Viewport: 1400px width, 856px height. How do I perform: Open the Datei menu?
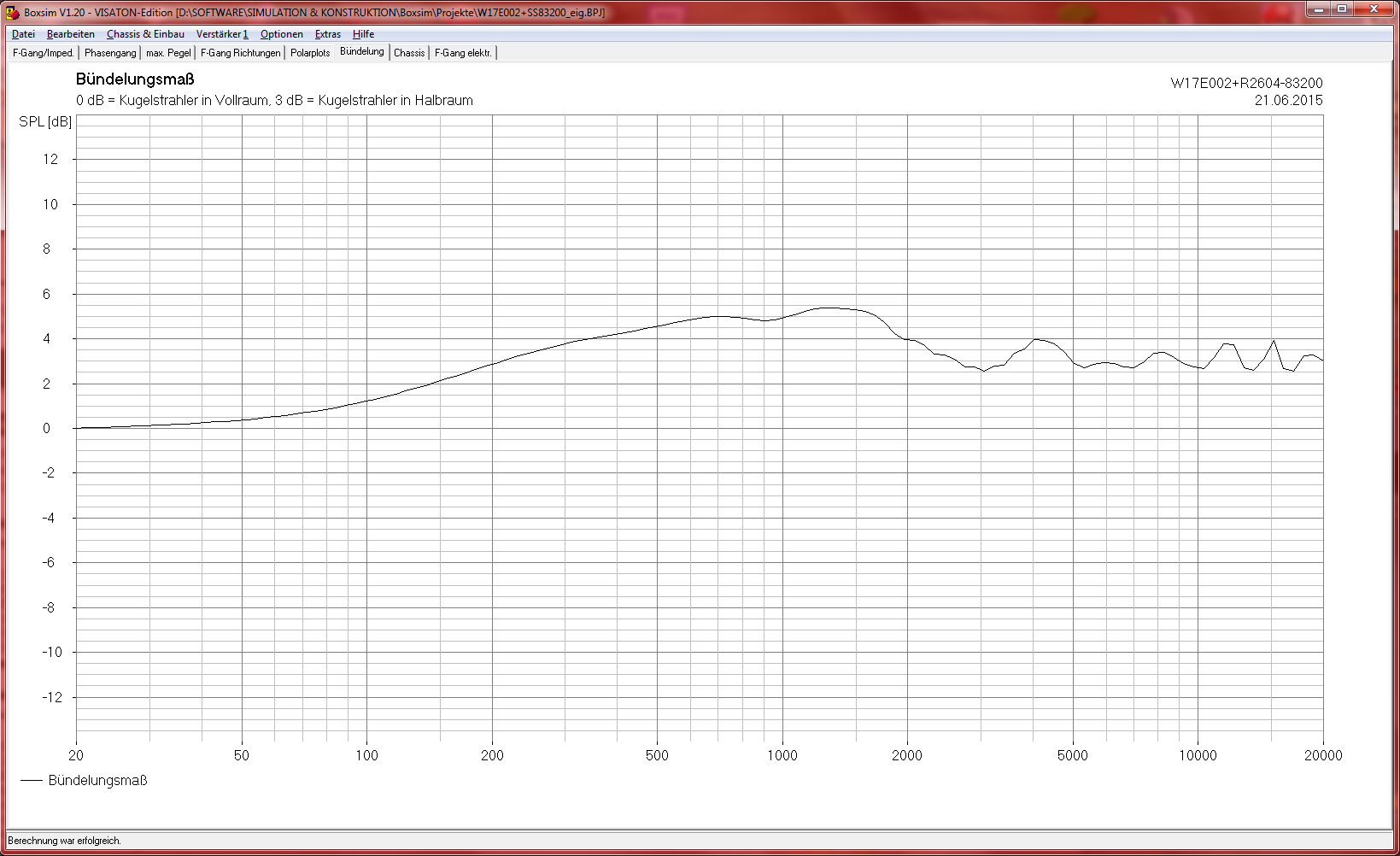point(23,34)
